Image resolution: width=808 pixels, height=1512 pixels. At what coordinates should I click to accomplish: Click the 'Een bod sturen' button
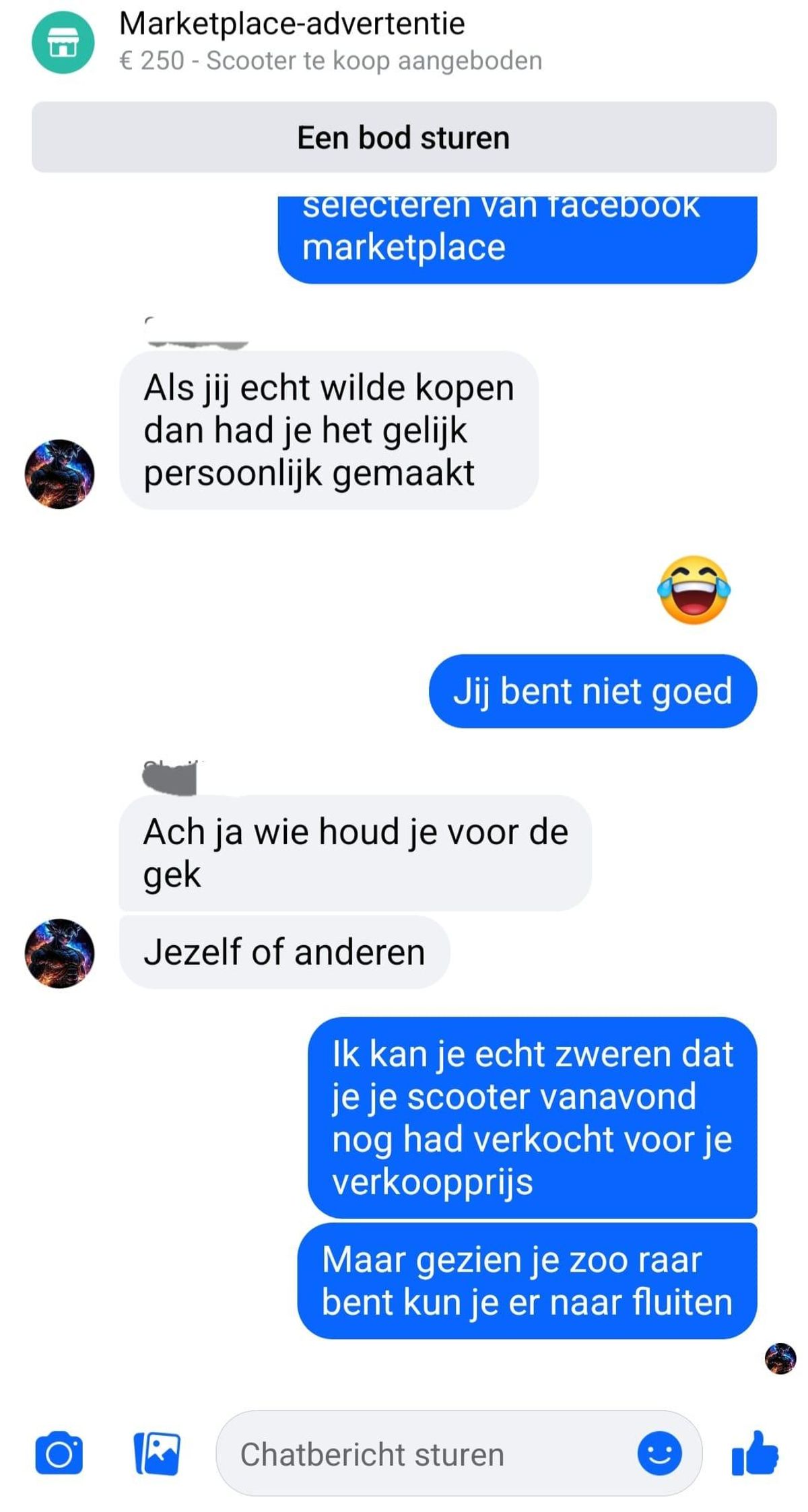coord(404,137)
